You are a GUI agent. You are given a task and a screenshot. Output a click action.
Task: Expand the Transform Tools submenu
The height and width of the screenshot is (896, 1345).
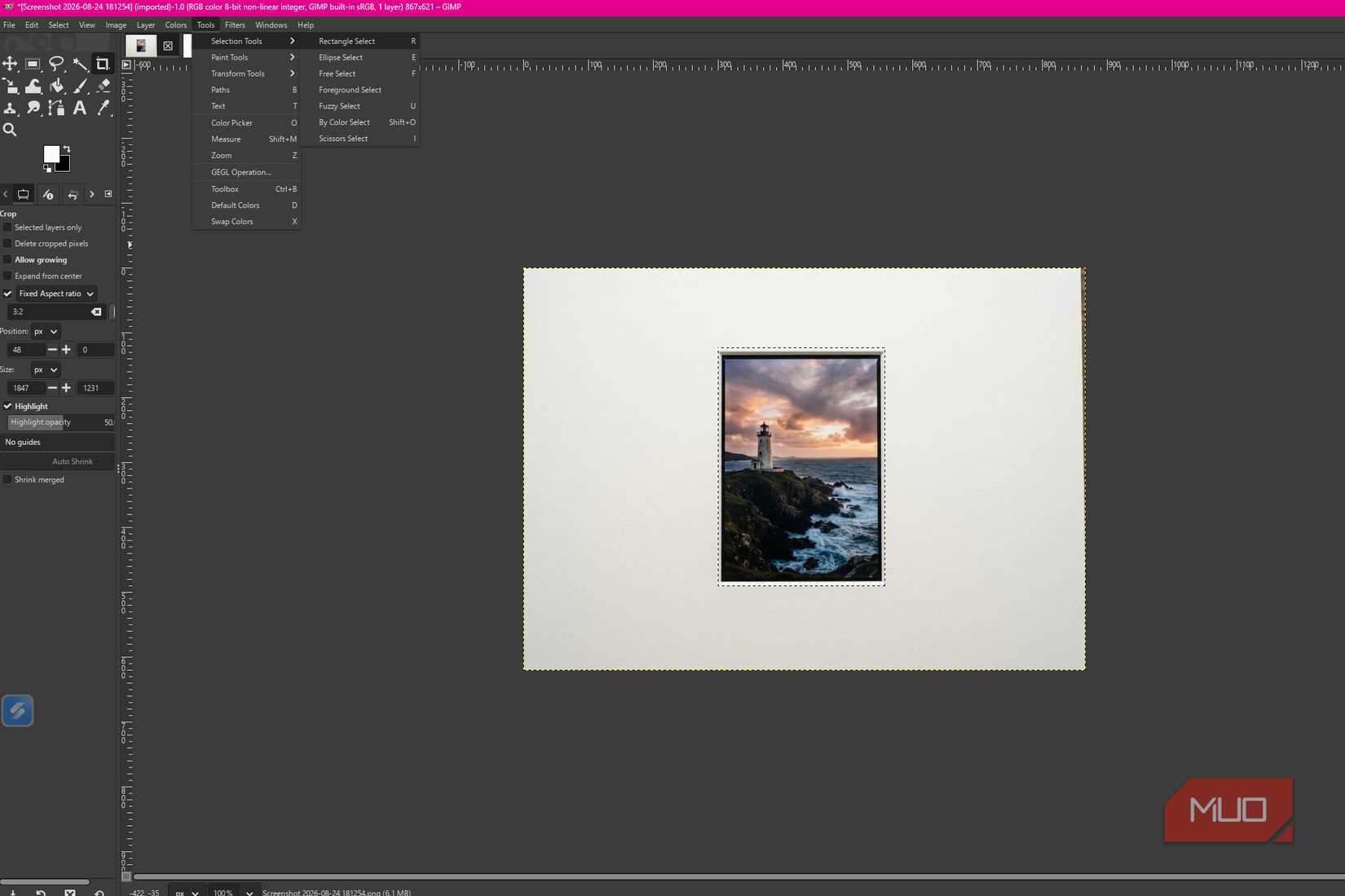(246, 73)
